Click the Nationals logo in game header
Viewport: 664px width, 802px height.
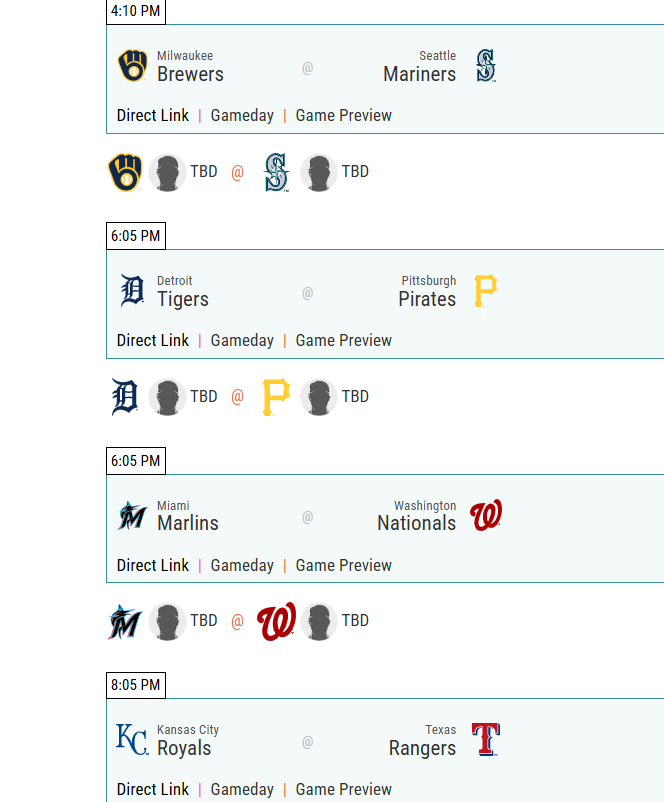click(x=486, y=516)
